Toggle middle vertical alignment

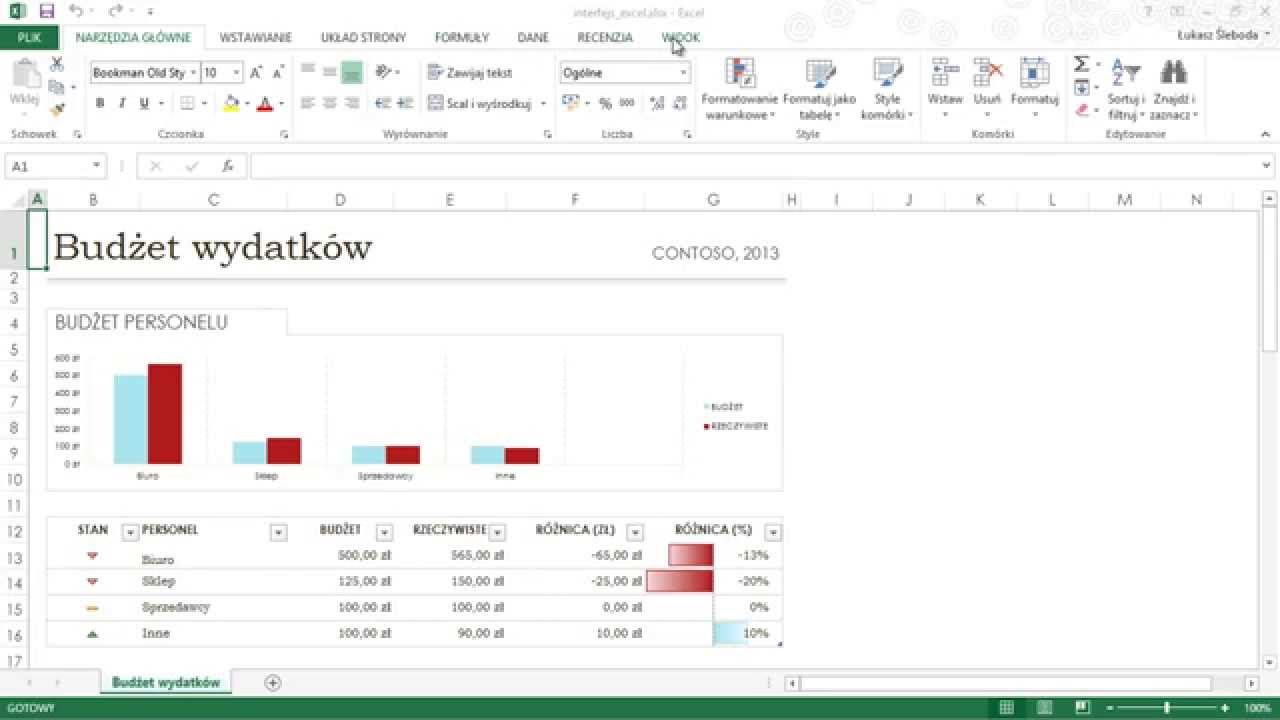330,72
